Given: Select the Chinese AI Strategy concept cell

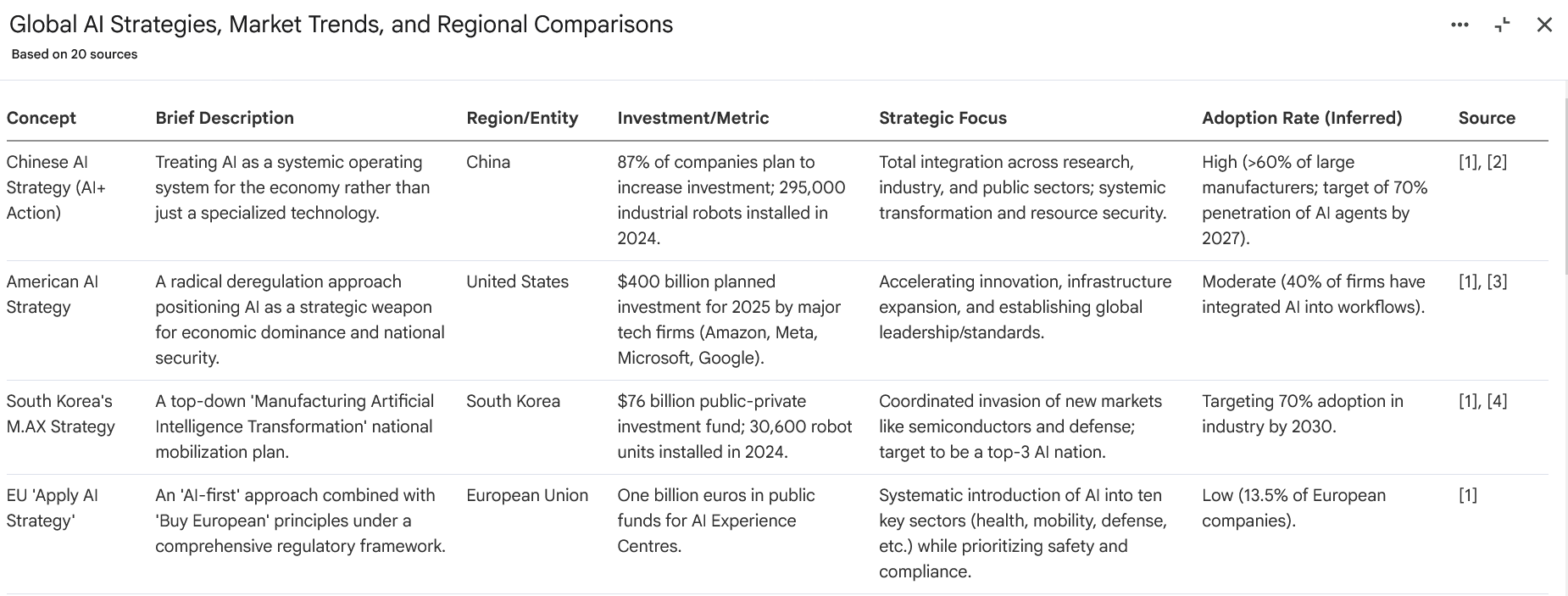Looking at the screenshot, I should pyautogui.click(x=56, y=187).
